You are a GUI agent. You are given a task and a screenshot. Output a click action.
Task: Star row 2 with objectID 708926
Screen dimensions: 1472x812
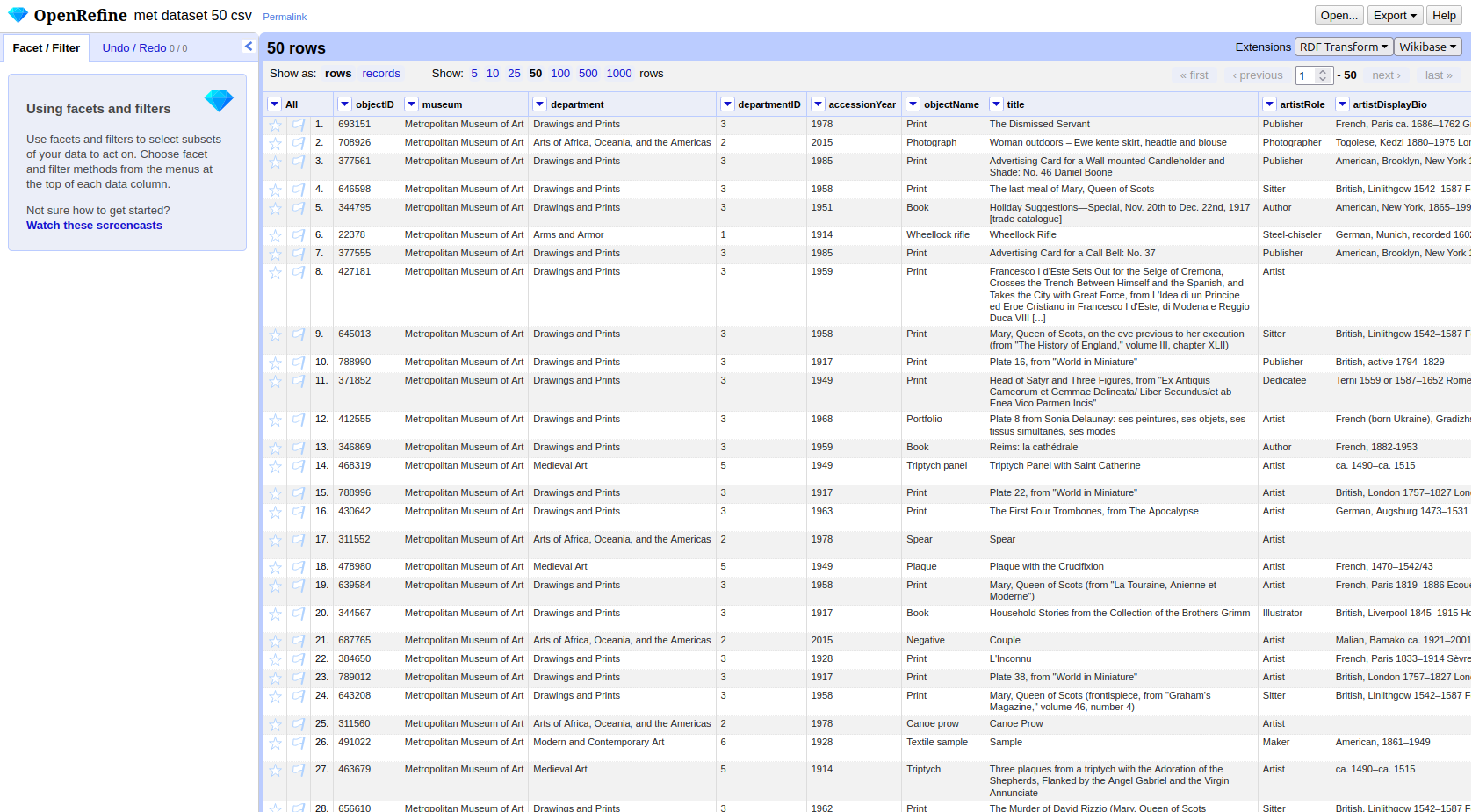coord(276,143)
